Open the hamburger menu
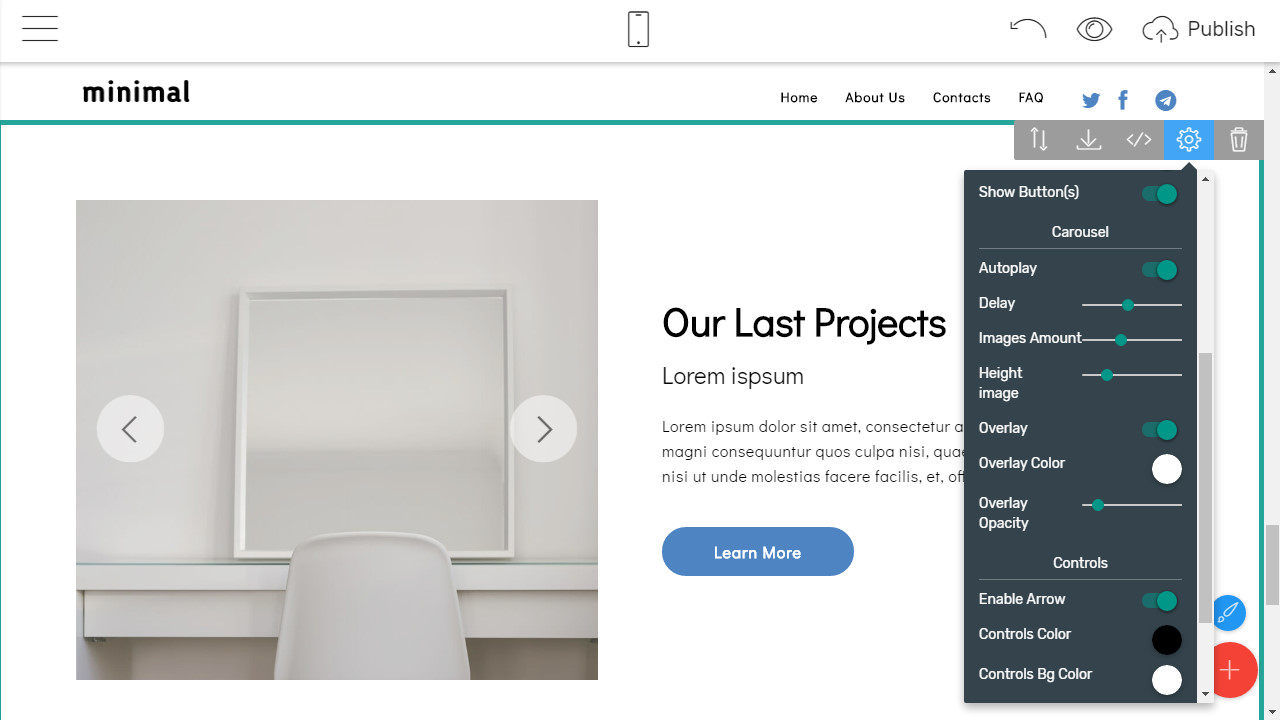The height and width of the screenshot is (720, 1280). click(40, 29)
